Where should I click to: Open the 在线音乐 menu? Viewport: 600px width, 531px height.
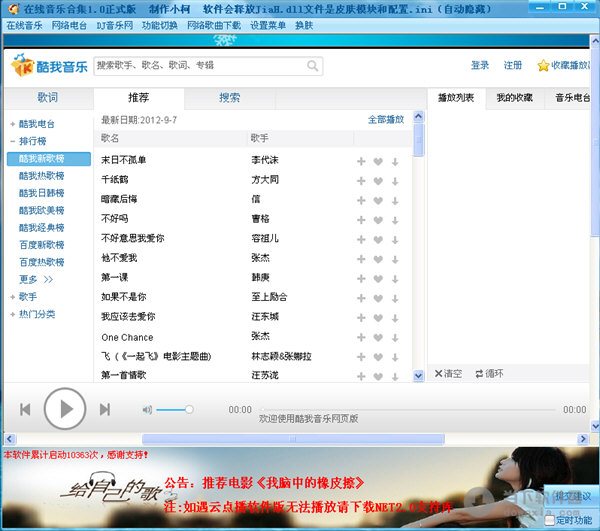pos(24,26)
